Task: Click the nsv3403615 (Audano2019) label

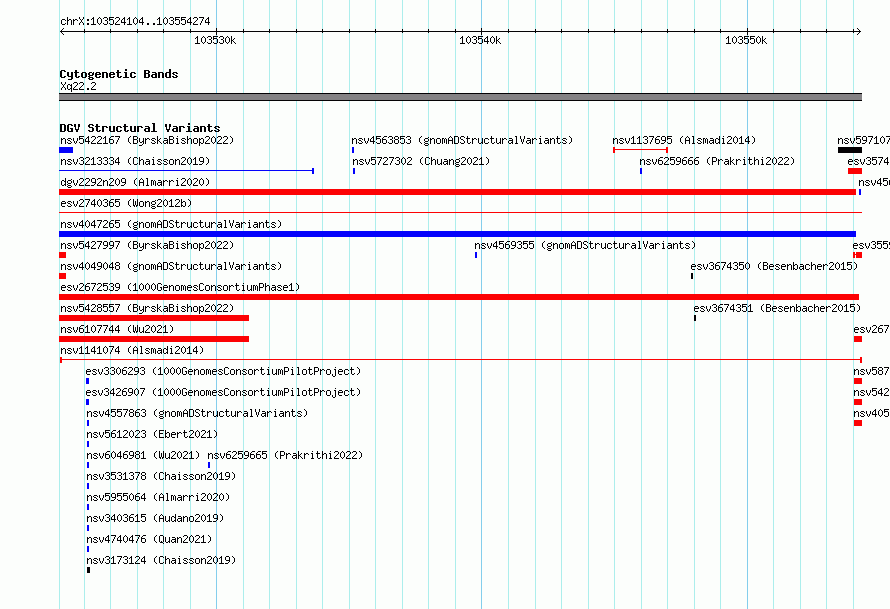Action: pyautogui.click(x=155, y=518)
